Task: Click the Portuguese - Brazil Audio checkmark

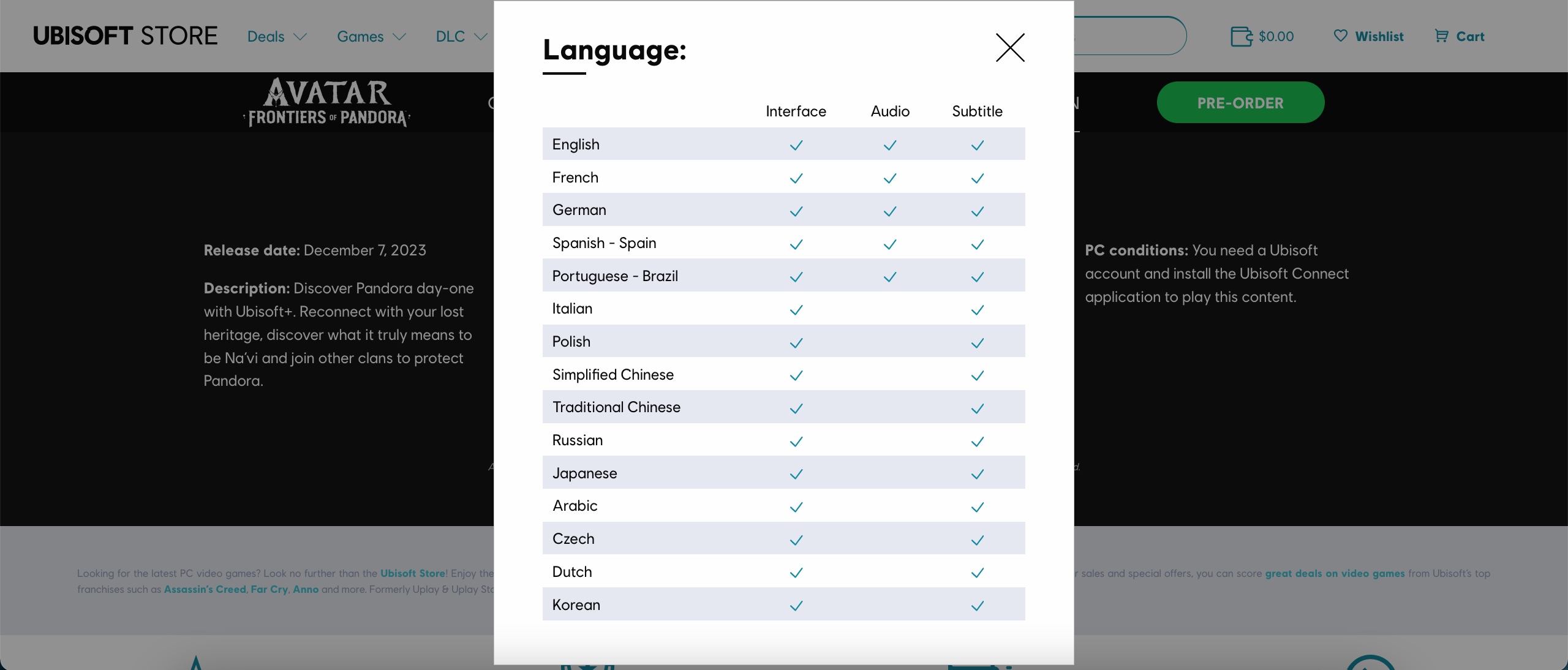Action: [890, 277]
